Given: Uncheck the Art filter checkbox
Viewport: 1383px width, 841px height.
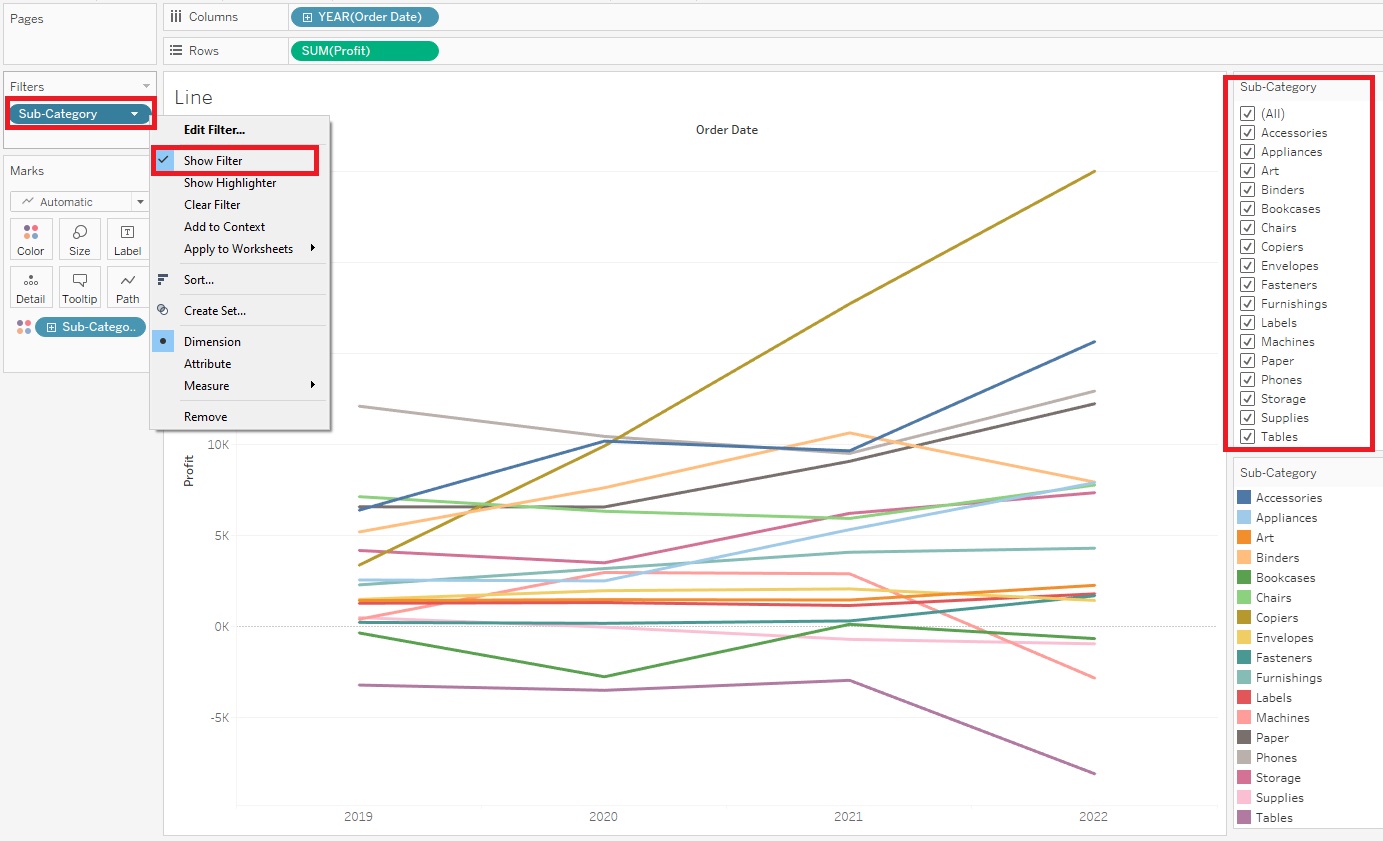Looking at the screenshot, I should pyautogui.click(x=1247, y=171).
